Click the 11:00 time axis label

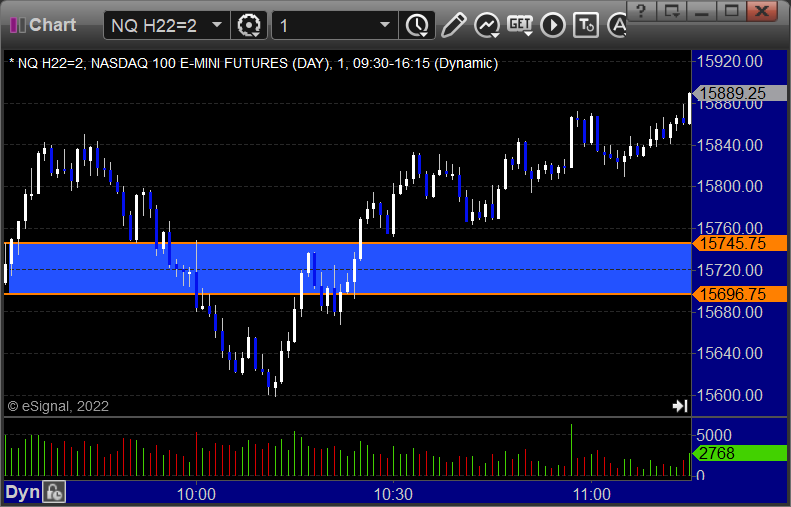[592, 494]
